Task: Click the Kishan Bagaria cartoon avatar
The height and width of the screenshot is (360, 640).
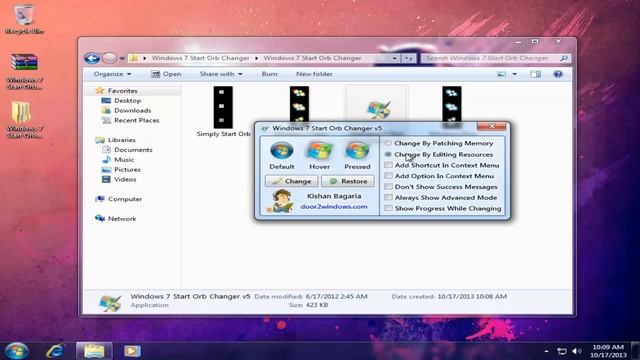Action: (280, 201)
